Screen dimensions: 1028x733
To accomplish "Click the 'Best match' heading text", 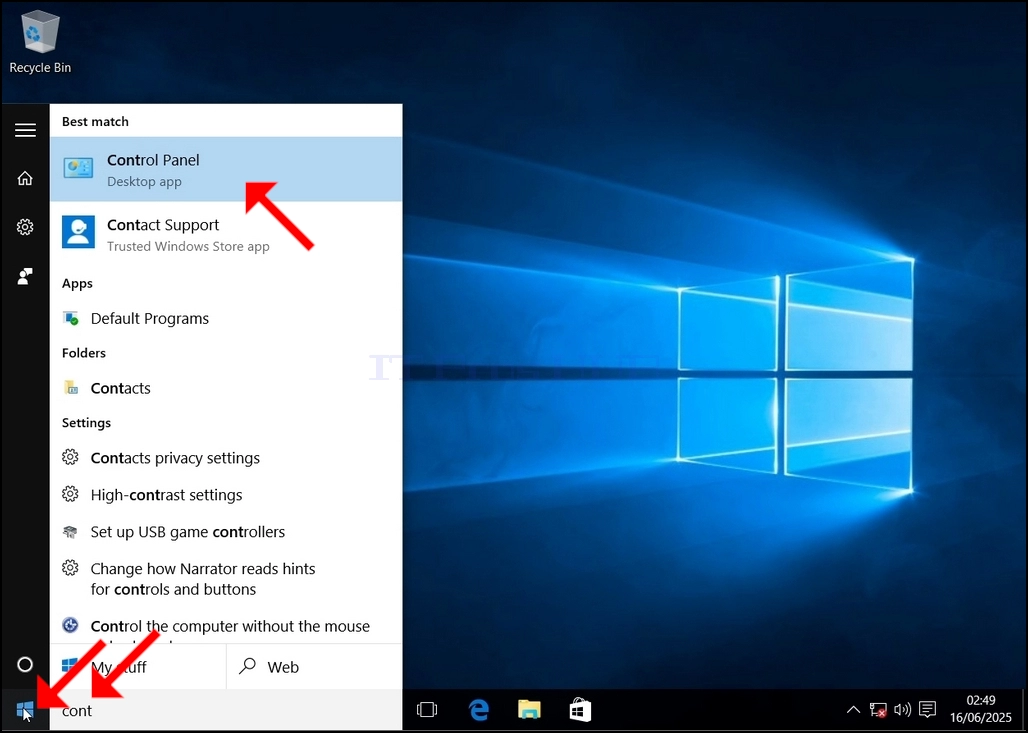I will point(95,121).
